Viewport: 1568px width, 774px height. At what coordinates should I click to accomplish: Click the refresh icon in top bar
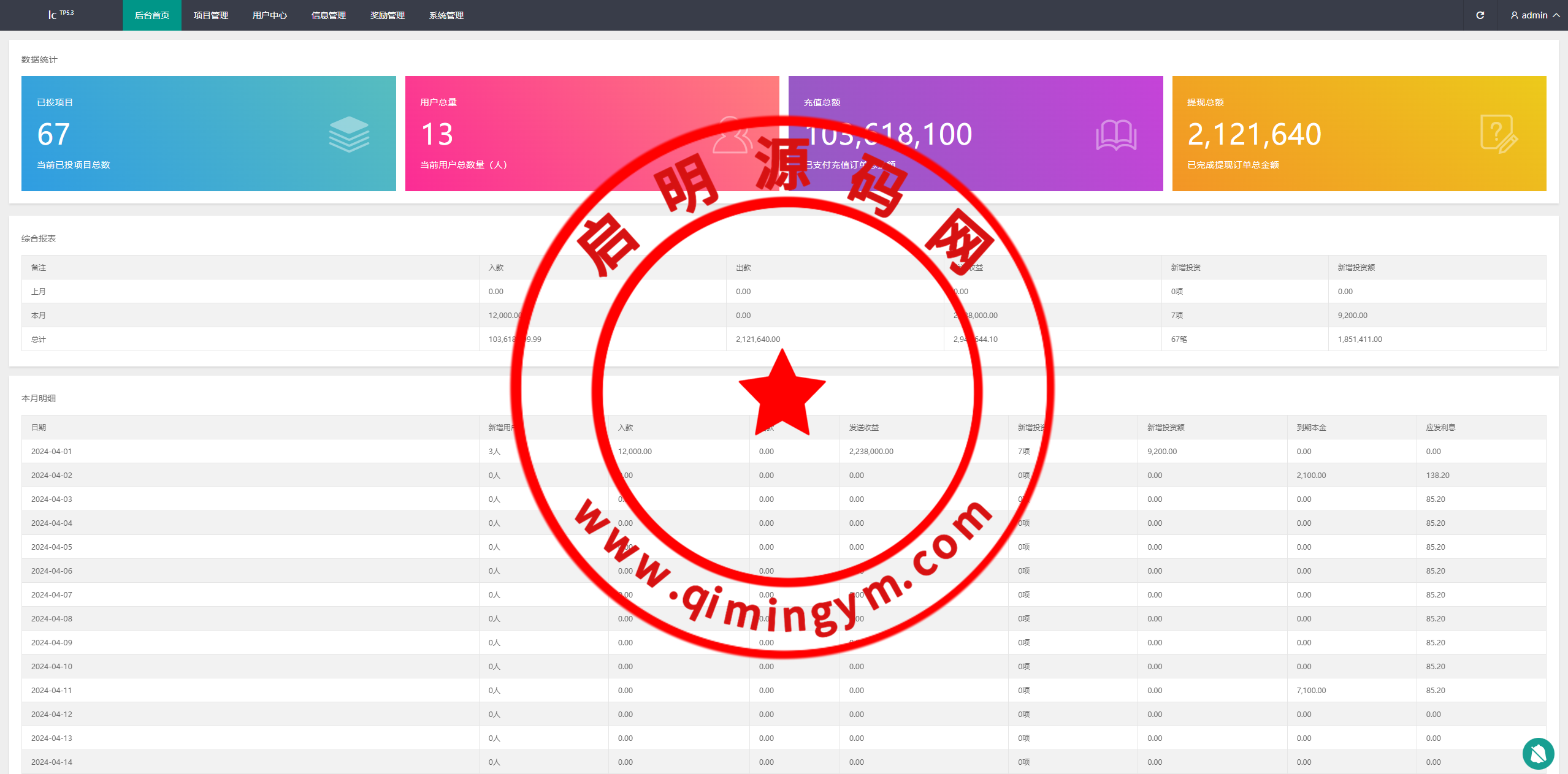pyautogui.click(x=1480, y=15)
